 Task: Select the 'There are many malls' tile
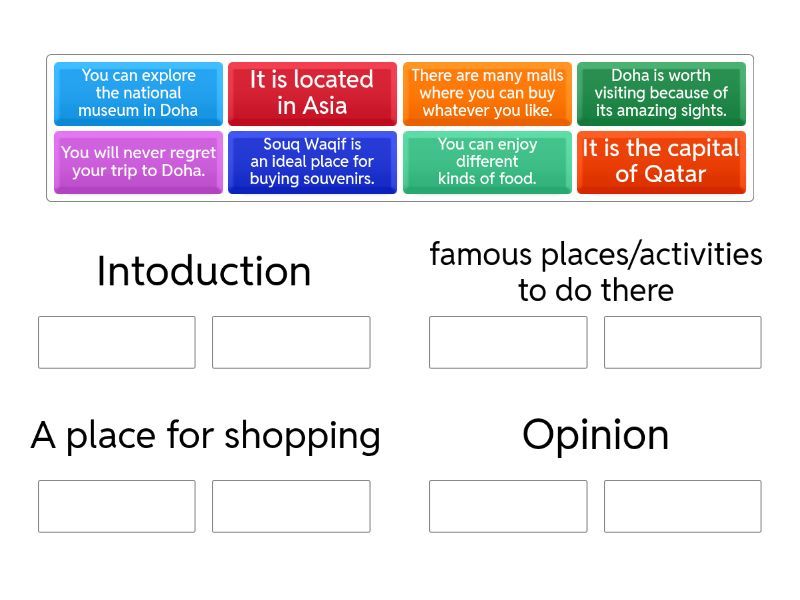pyautogui.click(x=487, y=93)
